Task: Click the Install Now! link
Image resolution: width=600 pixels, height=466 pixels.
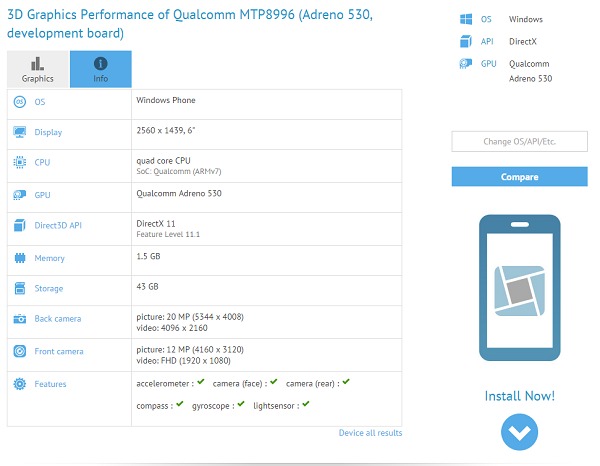Action: pos(519,396)
